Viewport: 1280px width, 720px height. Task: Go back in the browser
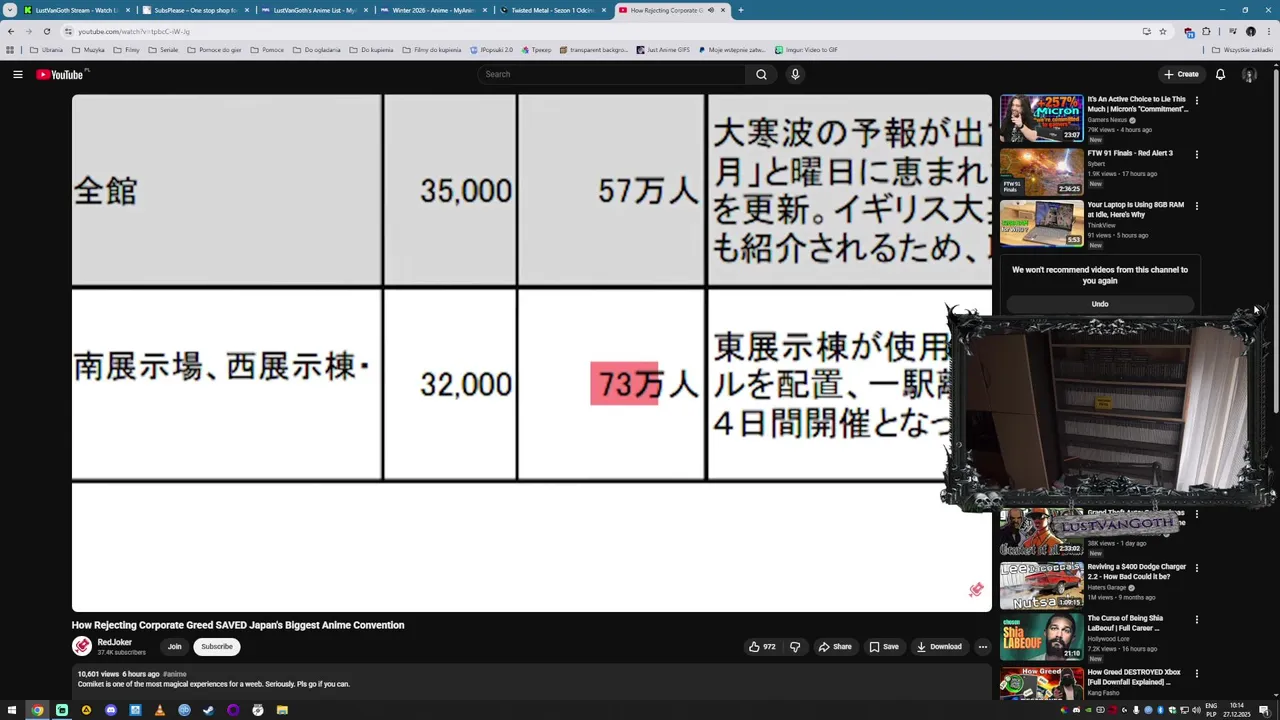point(11,31)
